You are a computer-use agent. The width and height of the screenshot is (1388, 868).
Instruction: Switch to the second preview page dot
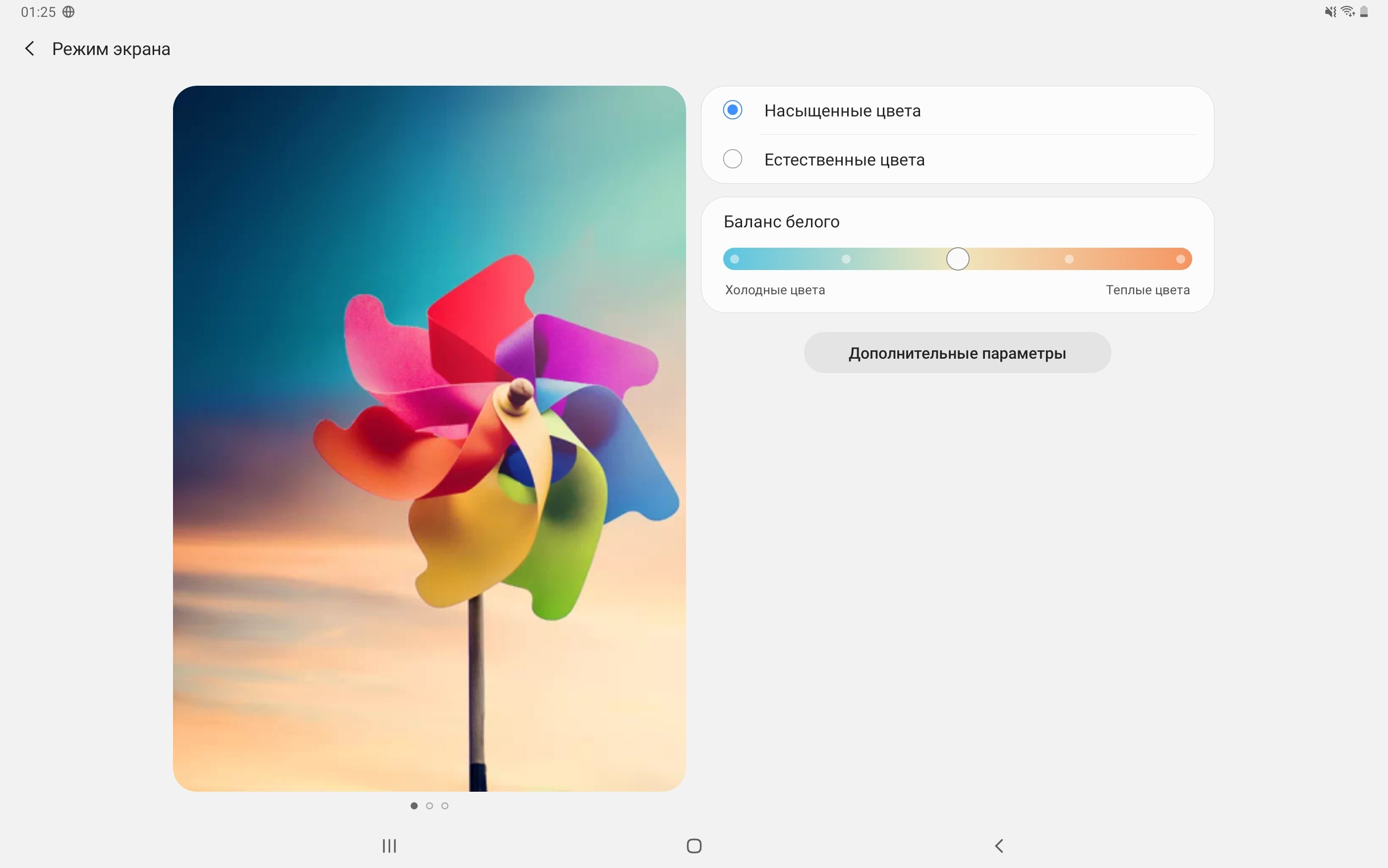point(430,806)
